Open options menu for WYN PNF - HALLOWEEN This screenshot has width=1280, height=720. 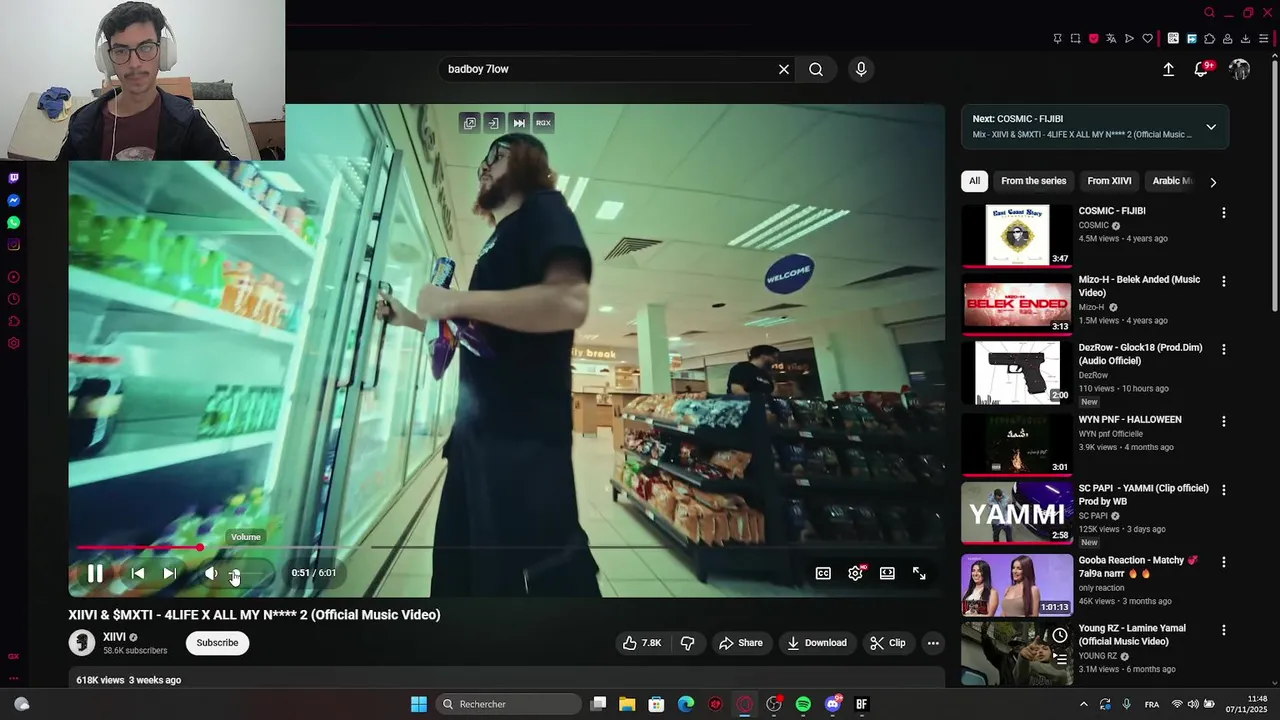point(1224,421)
